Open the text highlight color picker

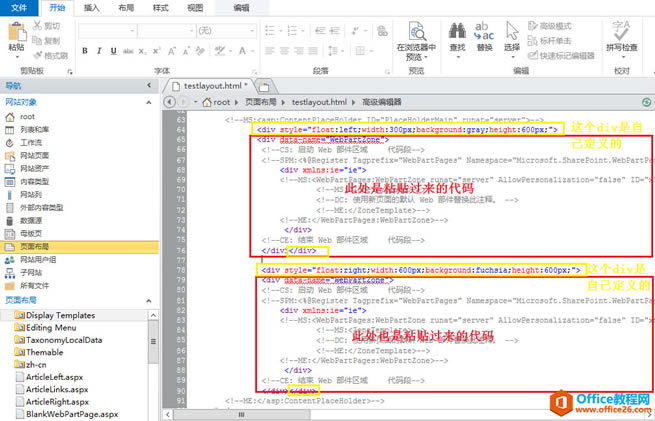click(222, 51)
